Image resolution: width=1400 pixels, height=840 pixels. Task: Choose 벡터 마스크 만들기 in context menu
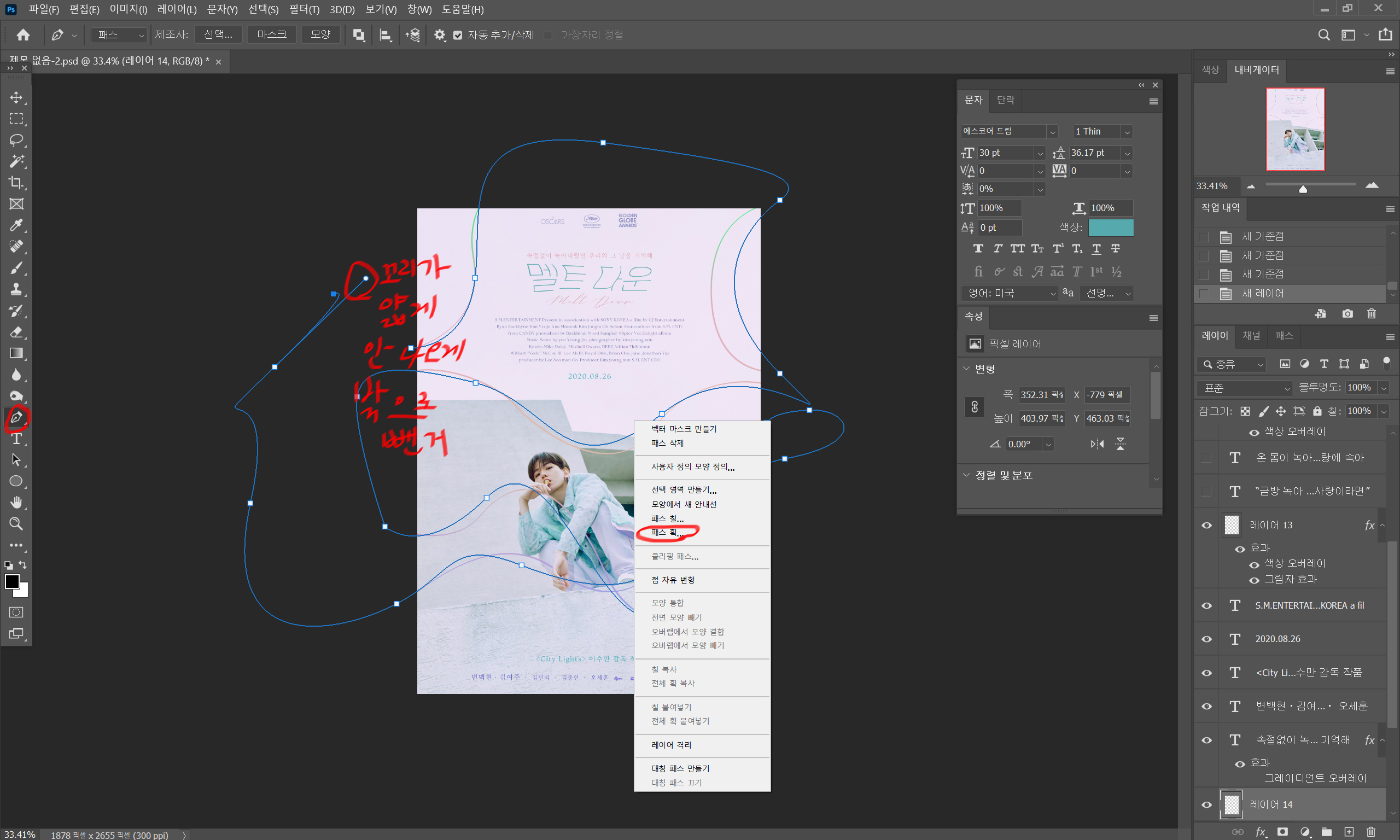684,429
